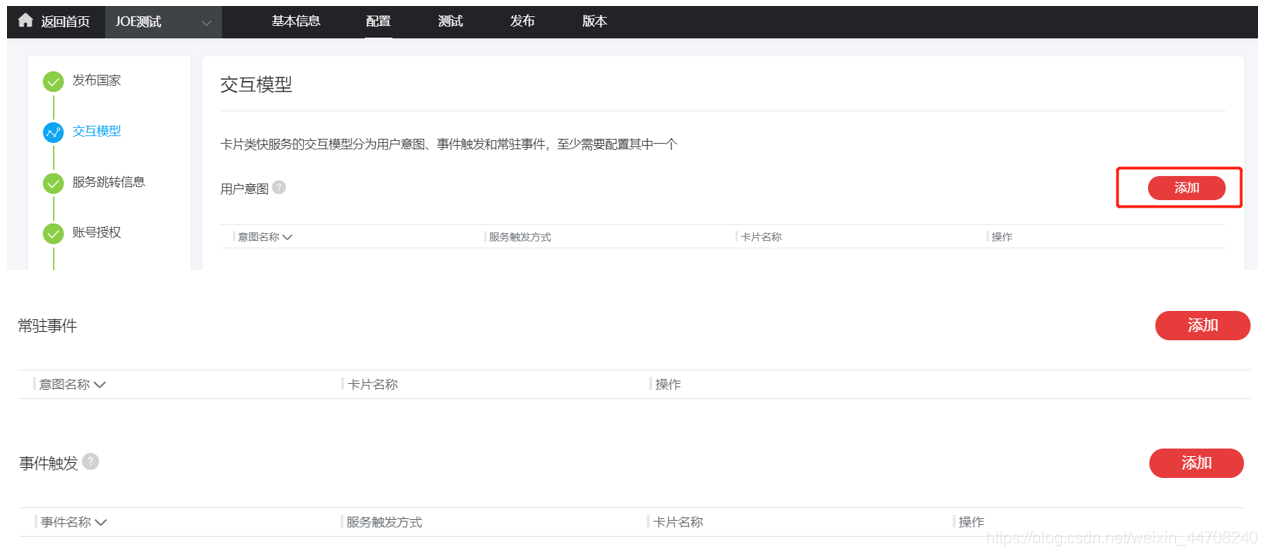Click the blue 交互模型 step icon
This screenshot has width=1267, height=556.
[x=53, y=133]
